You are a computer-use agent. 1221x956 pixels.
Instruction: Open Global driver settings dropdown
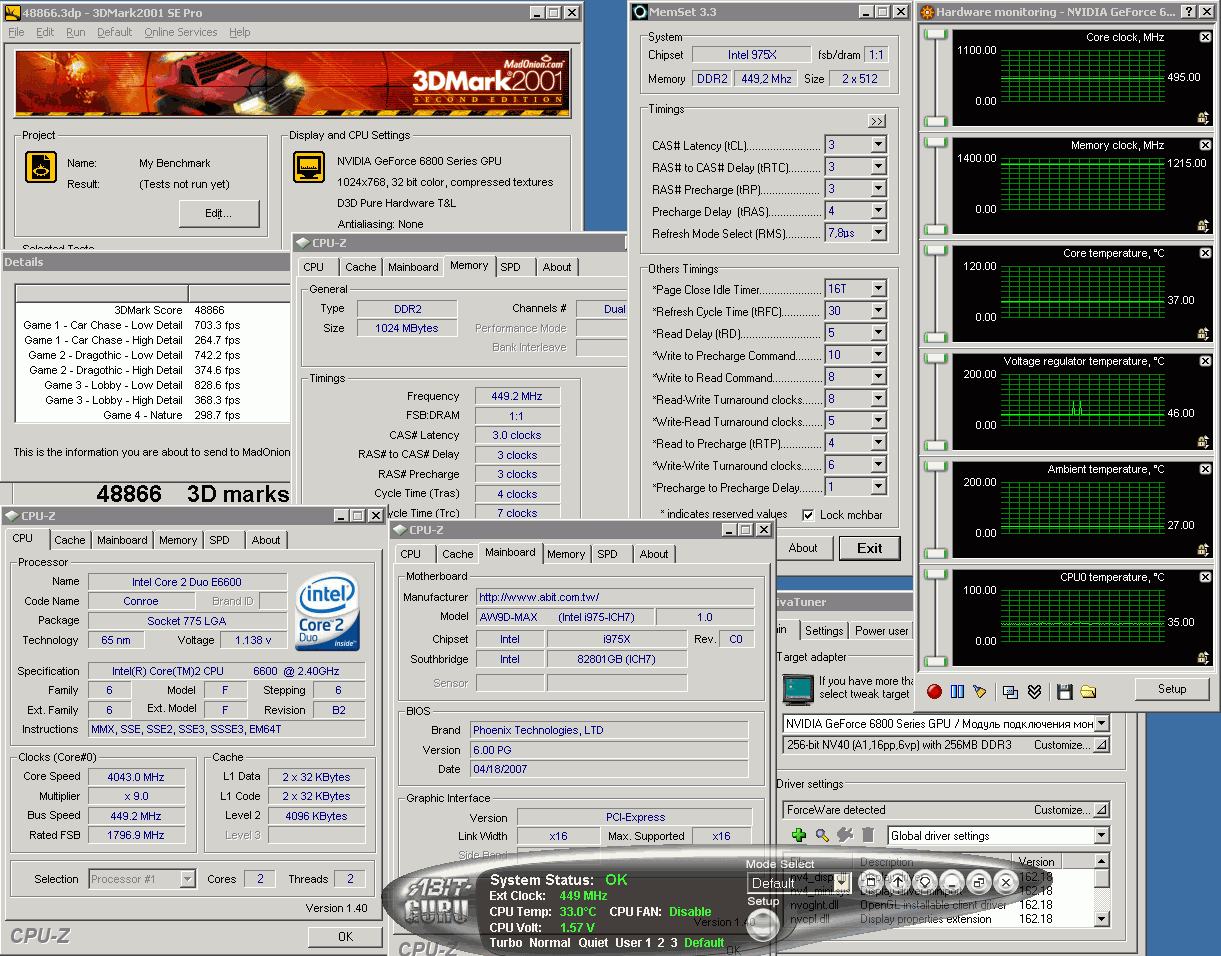(1101, 835)
